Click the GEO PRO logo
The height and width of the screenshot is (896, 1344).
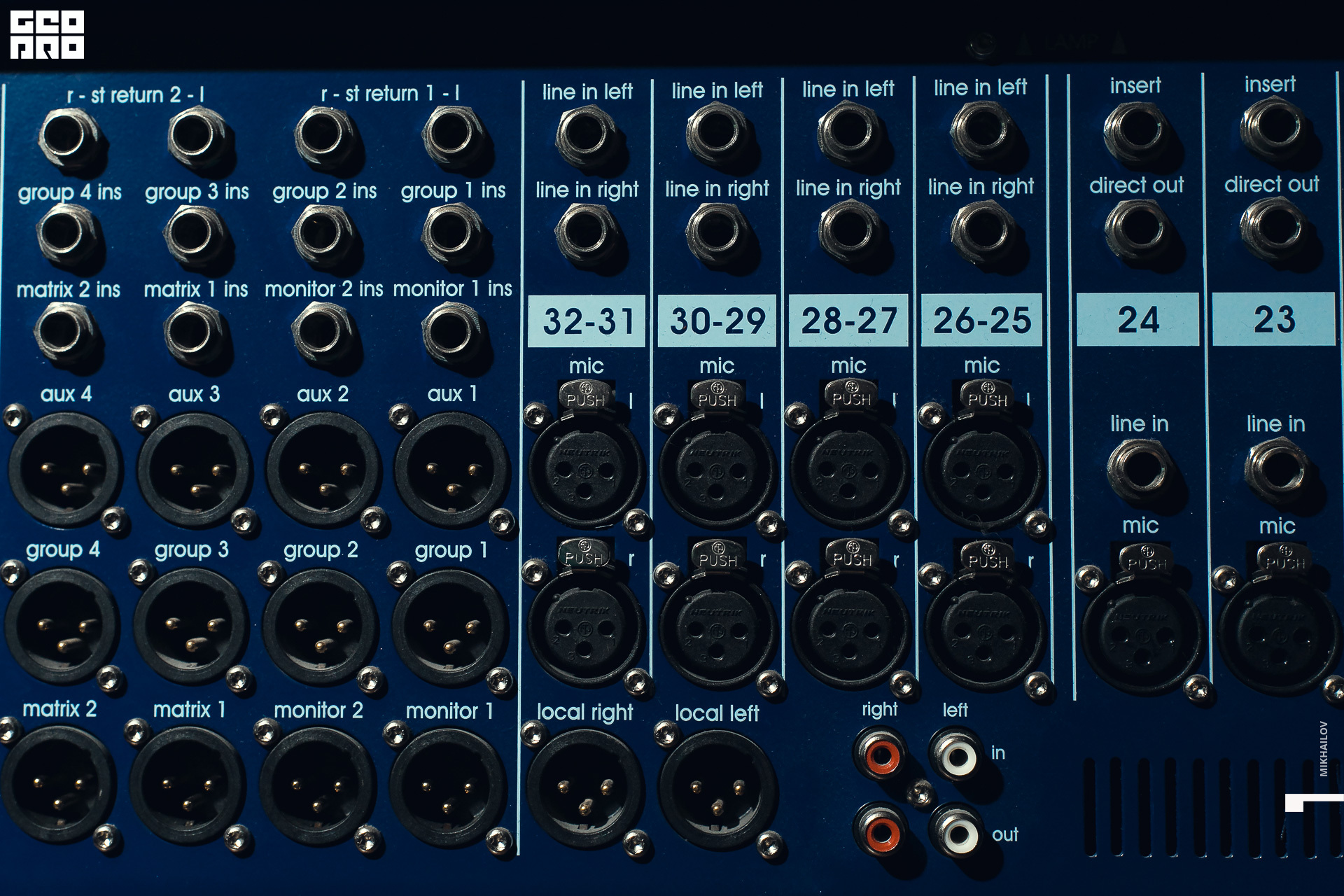tap(47, 34)
